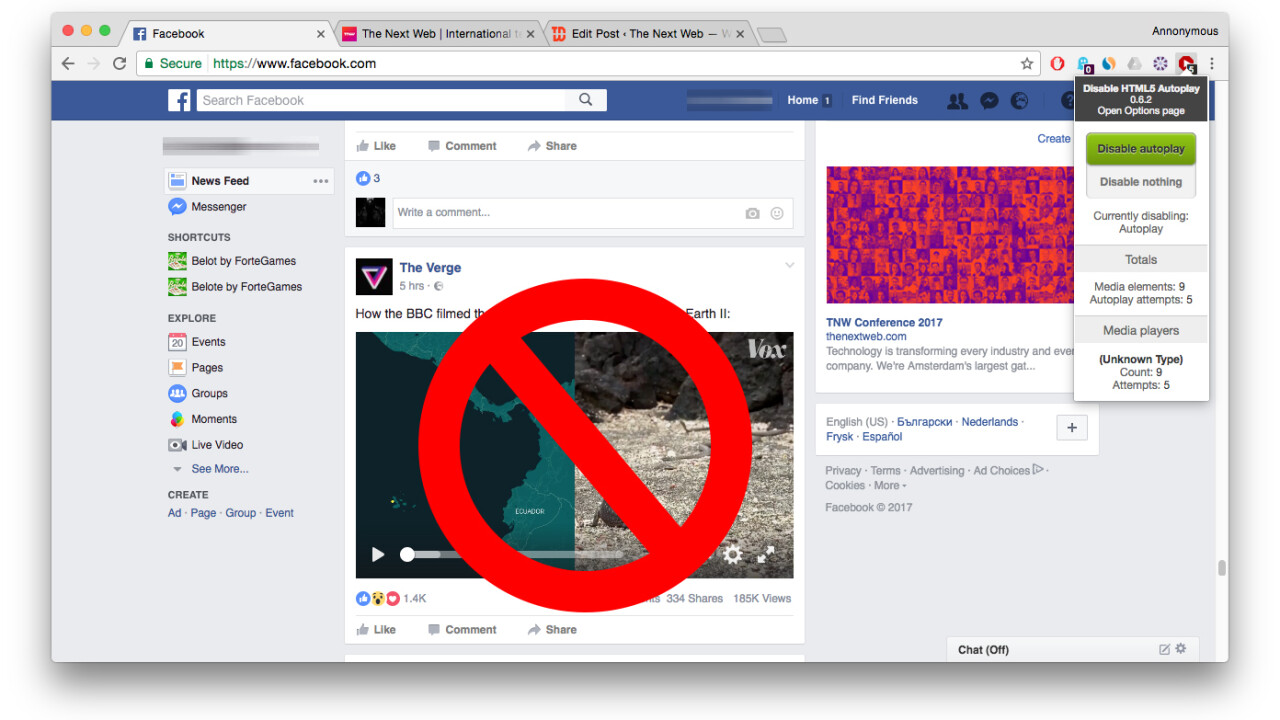Open Chat settings gear icon
The image size is (1280, 720).
pos(1181,649)
